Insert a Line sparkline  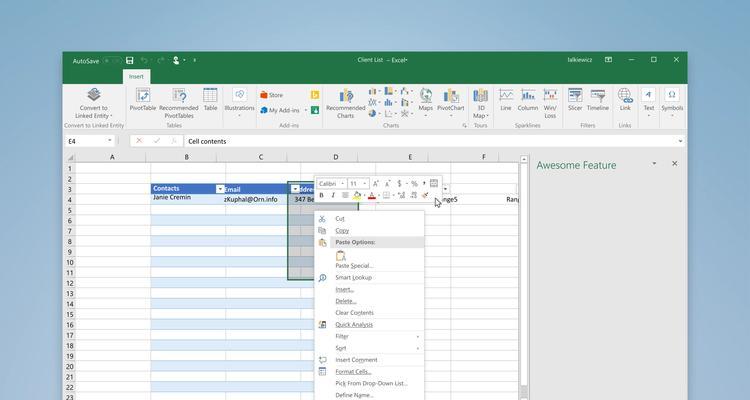coord(506,100)
